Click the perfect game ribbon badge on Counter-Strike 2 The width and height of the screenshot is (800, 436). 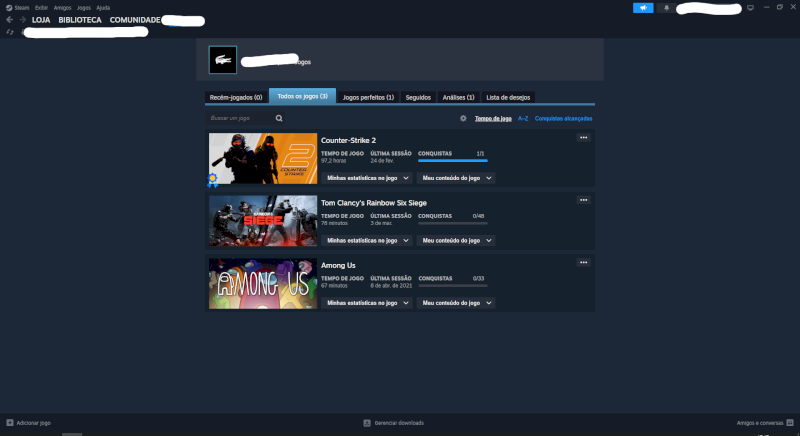coord(213,180)
